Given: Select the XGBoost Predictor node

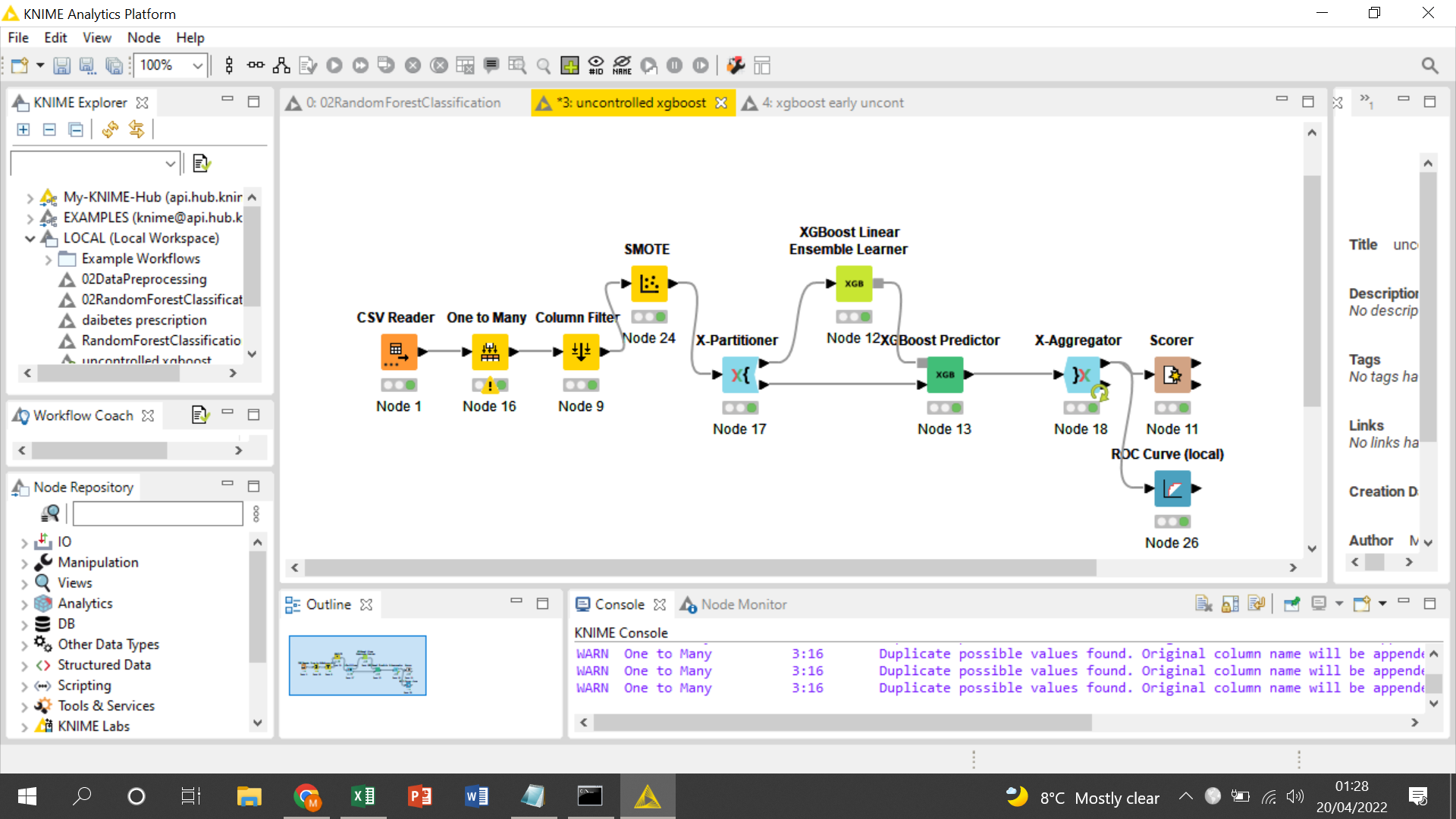Looking at the screenshot, I should [x=945, y=375].
